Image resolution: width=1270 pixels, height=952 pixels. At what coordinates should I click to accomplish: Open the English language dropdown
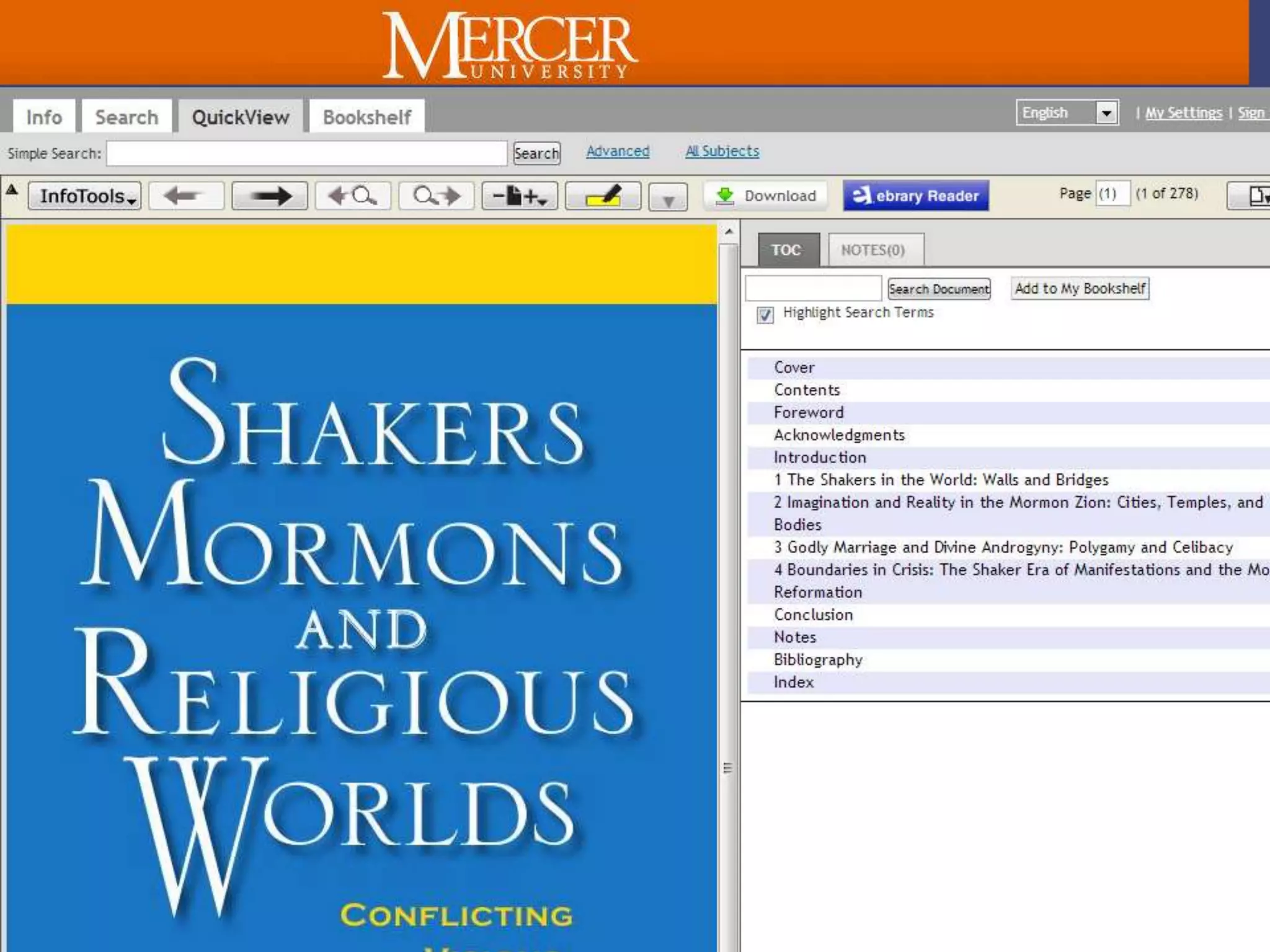click(x=1106, y=113)
